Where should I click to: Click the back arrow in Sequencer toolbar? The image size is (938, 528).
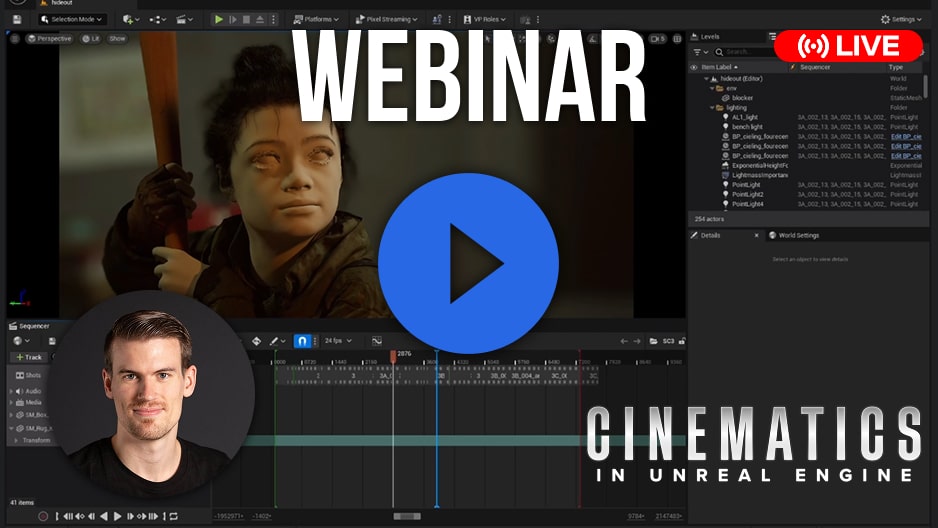point(624,341)
